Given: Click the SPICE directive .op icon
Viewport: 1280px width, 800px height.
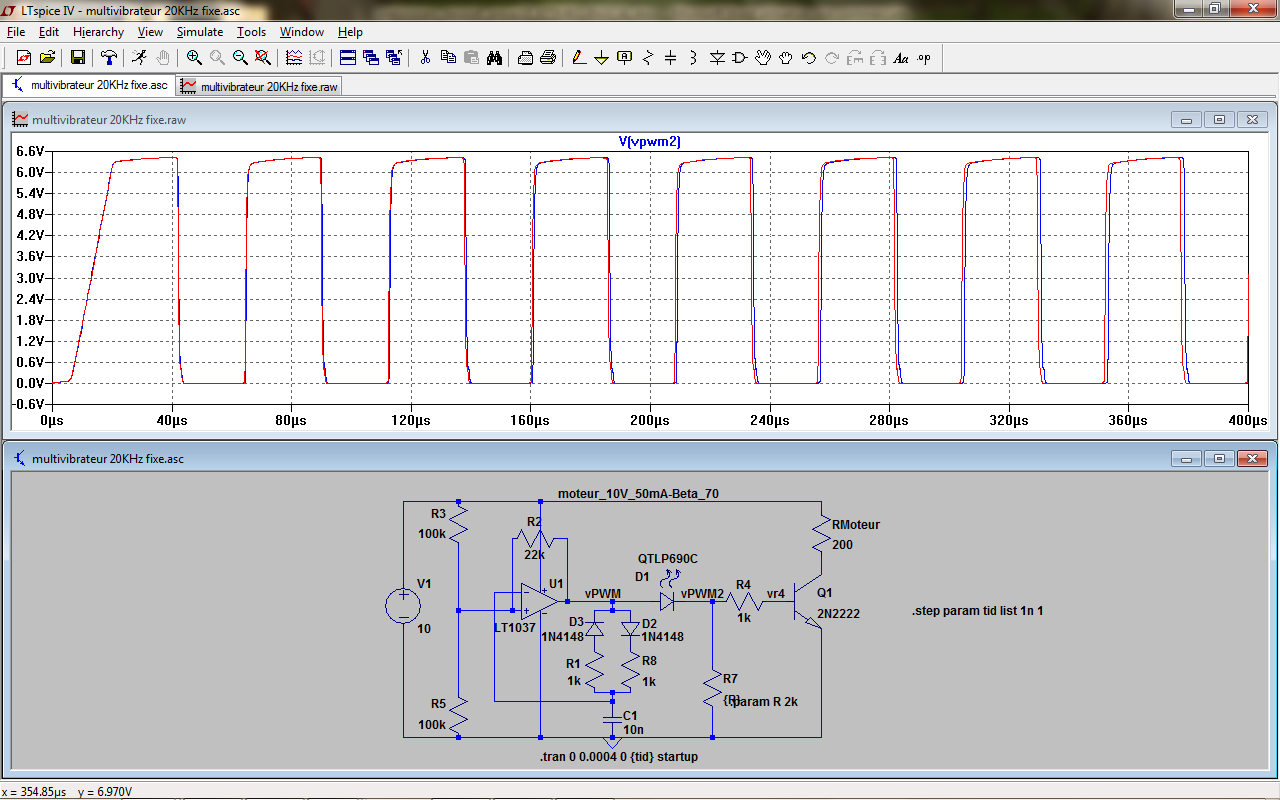Looking at the screenshot, I should pyautogui.click(x=924, y=58).
